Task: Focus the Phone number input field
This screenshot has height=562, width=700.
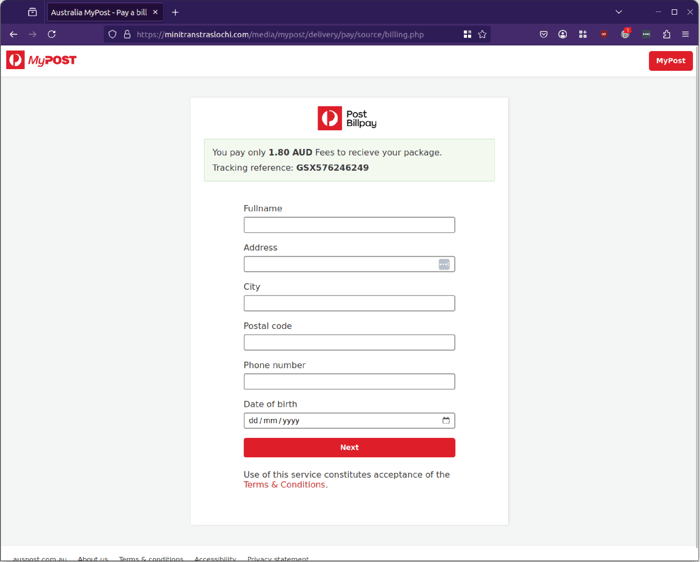Action: click(349, 382)
